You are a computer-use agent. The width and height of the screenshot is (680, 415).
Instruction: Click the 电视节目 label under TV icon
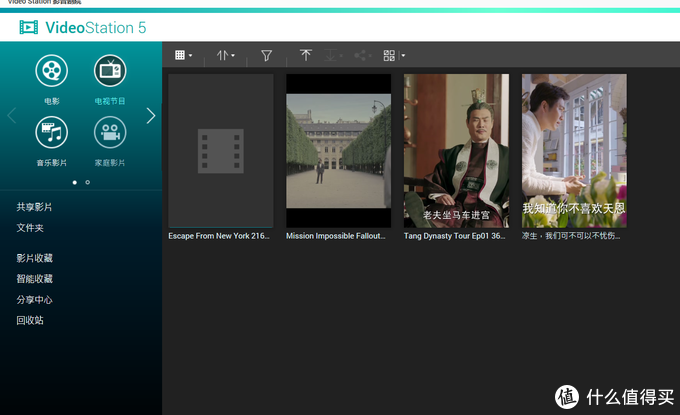(110, 101)
